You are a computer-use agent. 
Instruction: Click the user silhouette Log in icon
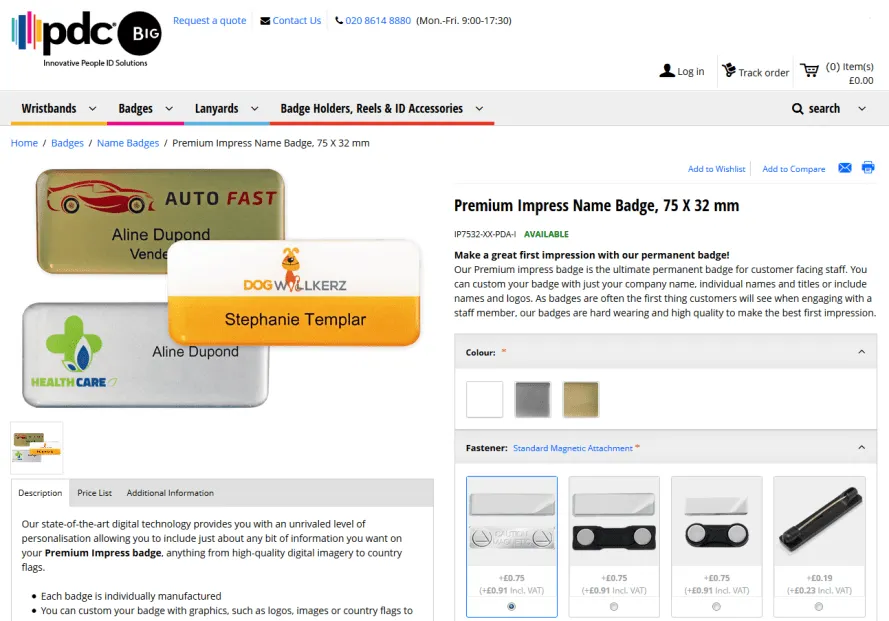click(x=667, y=71)
